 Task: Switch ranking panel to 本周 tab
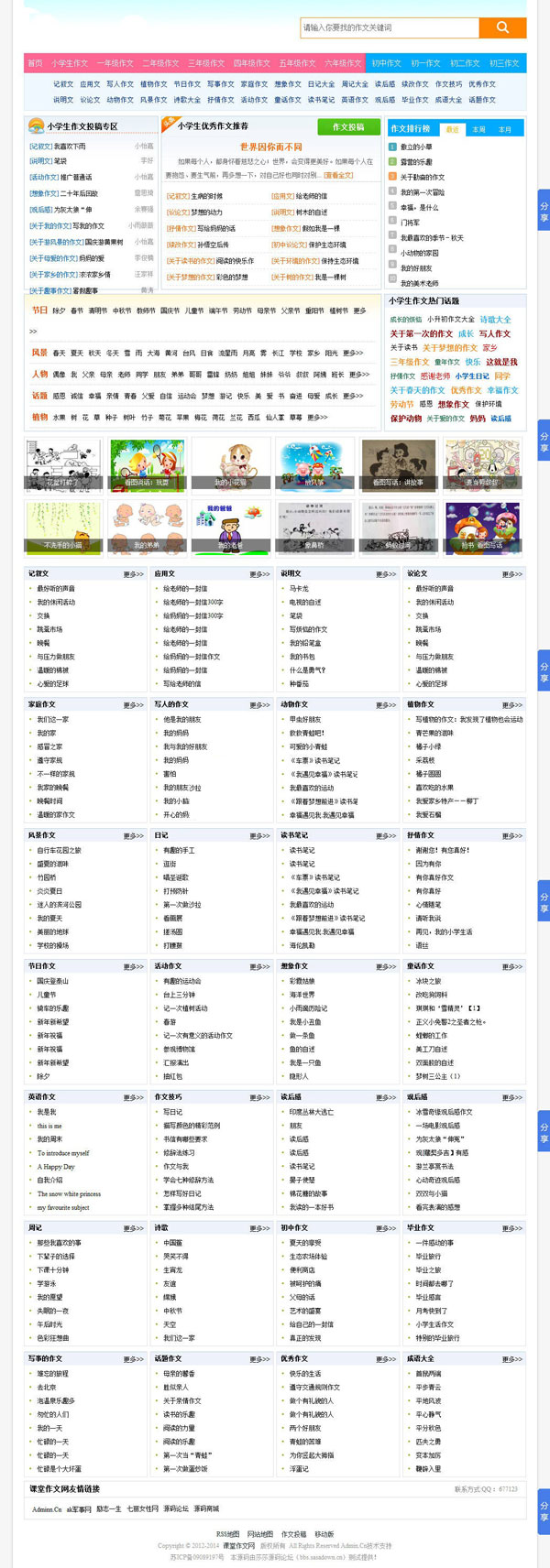pyautogui.click(x=478, y=129)
